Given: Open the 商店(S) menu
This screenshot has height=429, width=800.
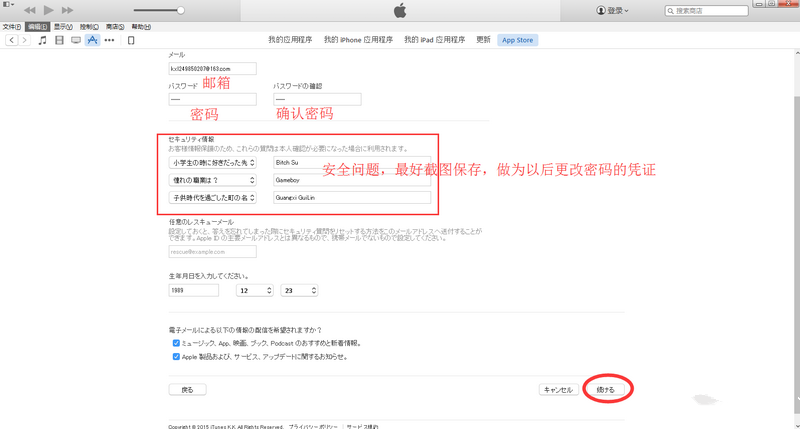Looking at the screenshot, I should pyautogui.click(x=115, y=27).
